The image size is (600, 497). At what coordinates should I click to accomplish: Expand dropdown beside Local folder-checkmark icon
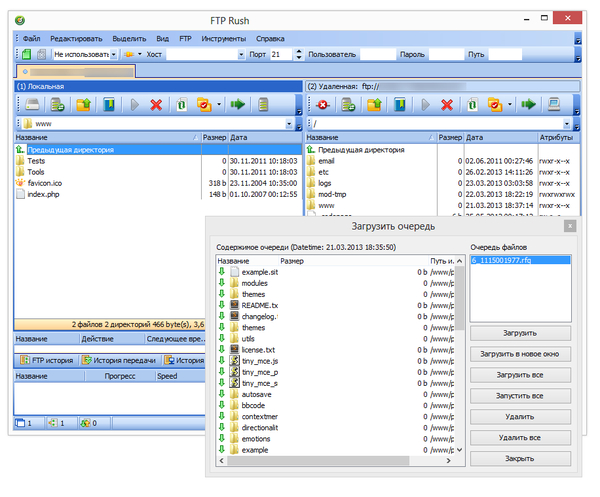click(219, 104)
